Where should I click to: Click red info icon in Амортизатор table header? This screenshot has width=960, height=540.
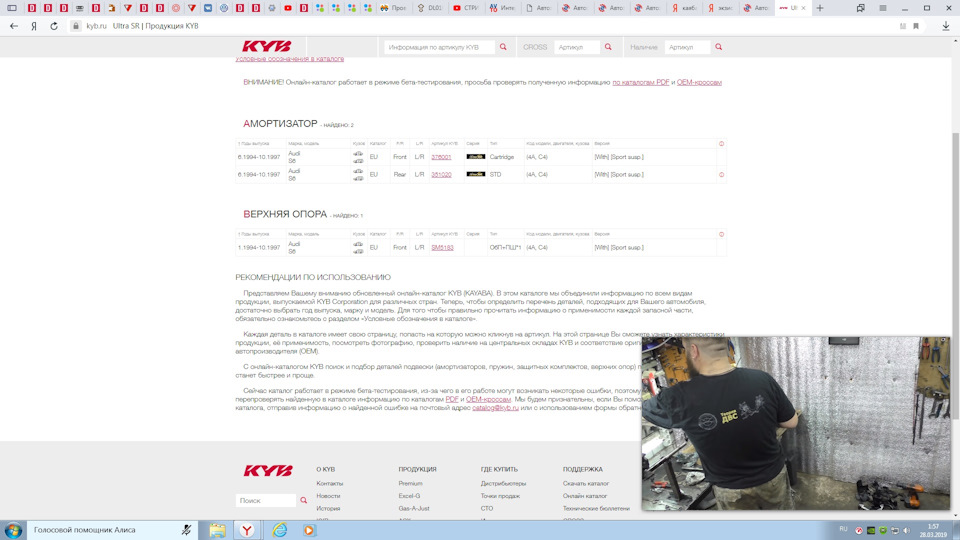(721, 143)
